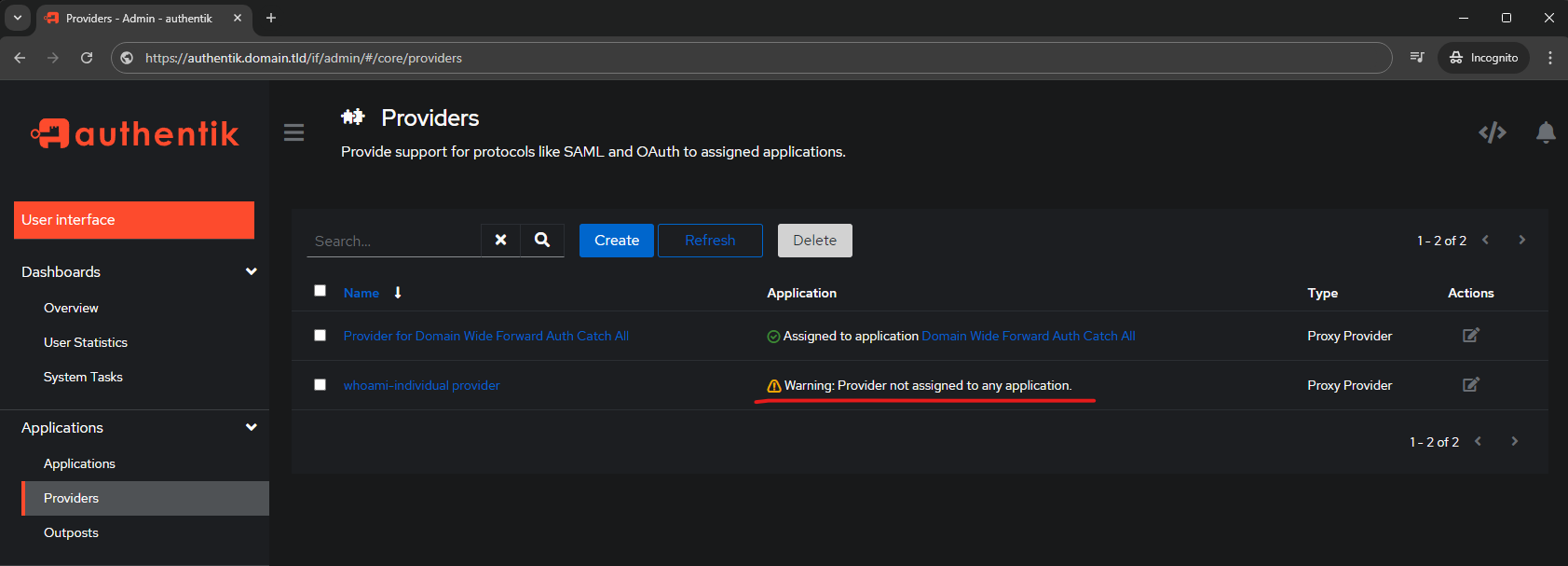1568x566 pixels.
Task: Open the API drawer code icon
Action: point(1493,132)
